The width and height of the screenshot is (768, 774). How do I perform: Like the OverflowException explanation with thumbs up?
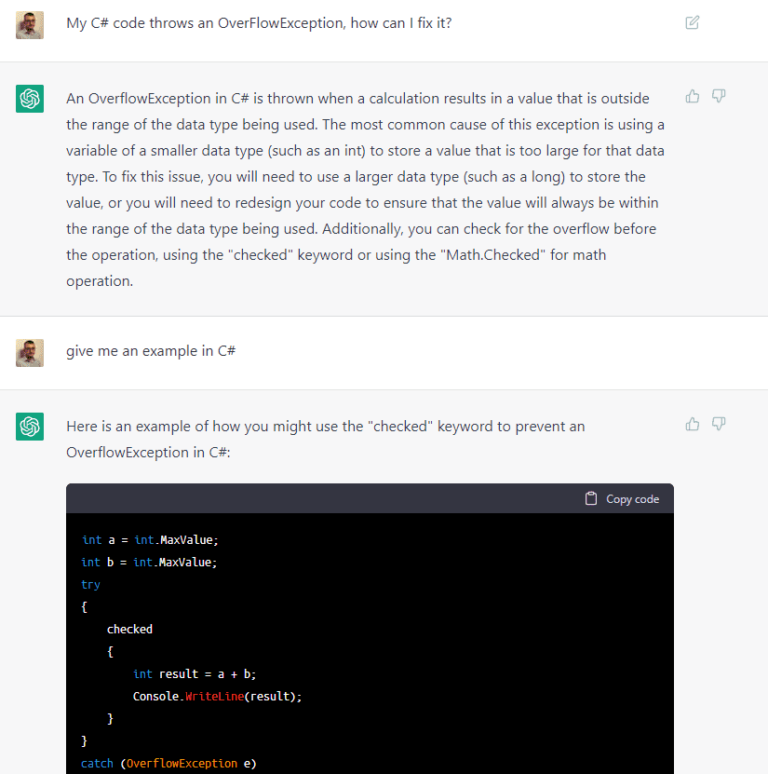point(692,96)
